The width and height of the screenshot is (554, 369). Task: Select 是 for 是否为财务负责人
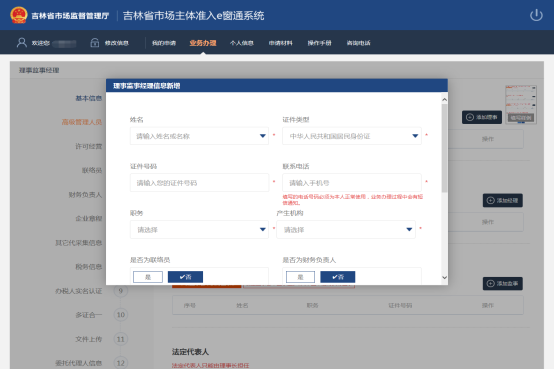(300, 277)
